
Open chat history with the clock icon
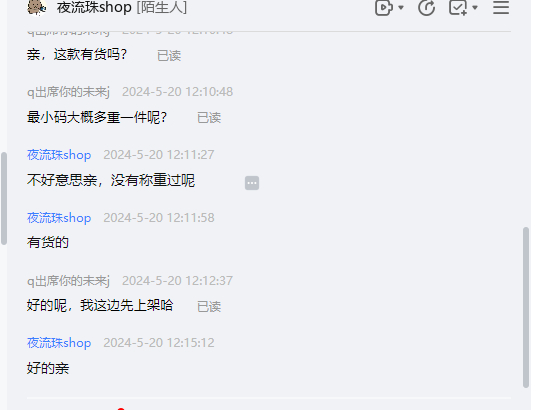point(426,8)
